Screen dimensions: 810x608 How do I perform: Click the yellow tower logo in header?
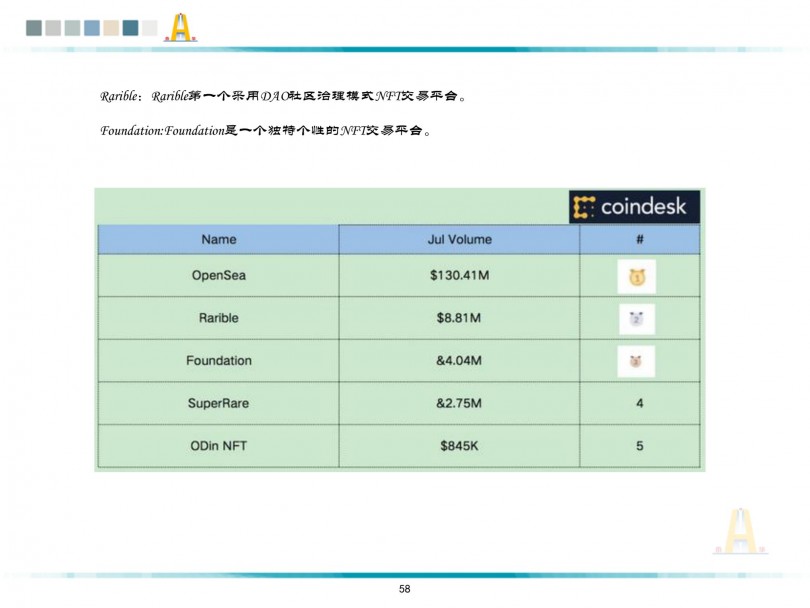(x=180, y=27)
